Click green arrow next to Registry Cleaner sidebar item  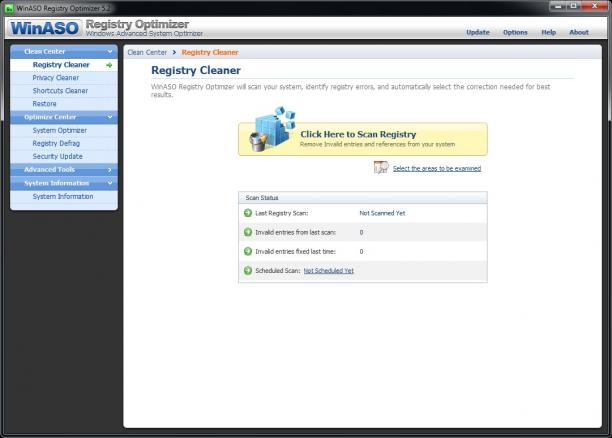point(109,65)
